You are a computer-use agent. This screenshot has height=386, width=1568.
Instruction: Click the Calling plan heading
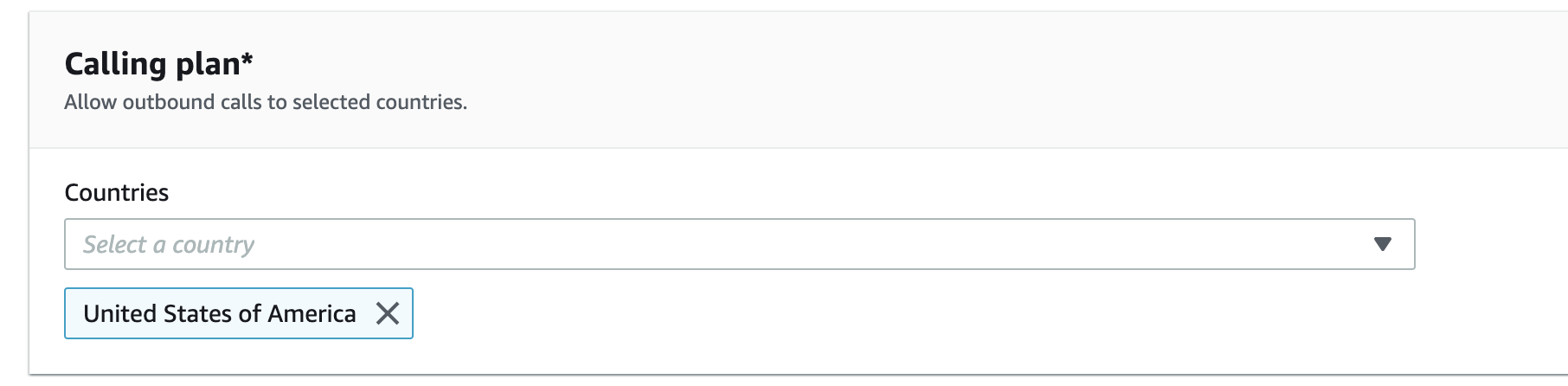click(x=159, y=64)
